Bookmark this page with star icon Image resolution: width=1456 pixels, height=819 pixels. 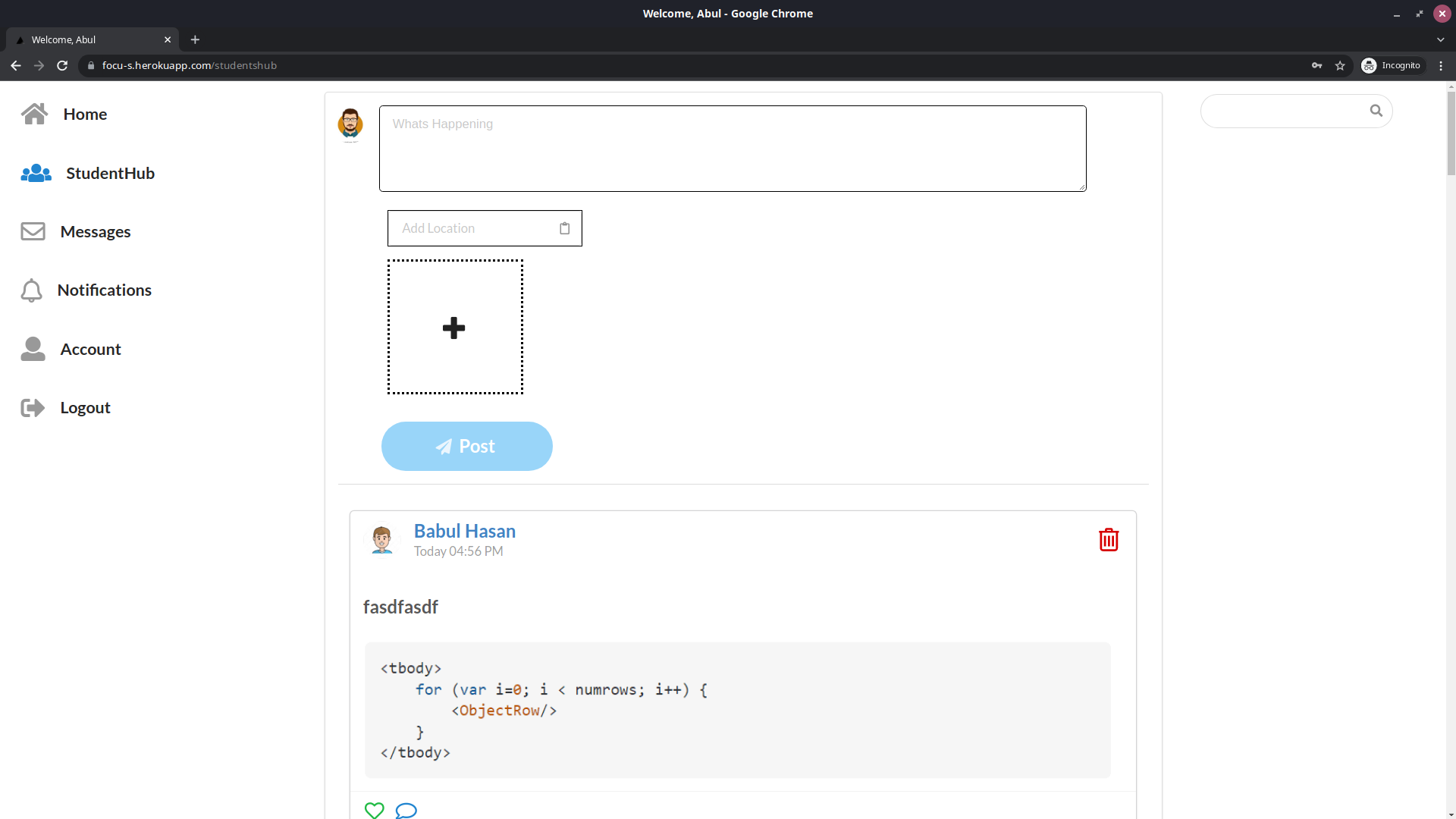[x=1340, y=66]
